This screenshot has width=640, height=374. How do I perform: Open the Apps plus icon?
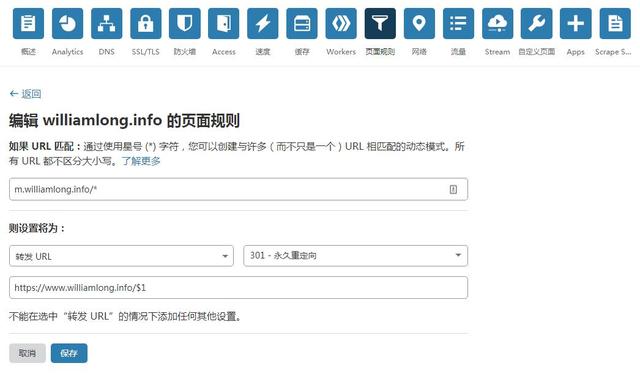(576, 23)
